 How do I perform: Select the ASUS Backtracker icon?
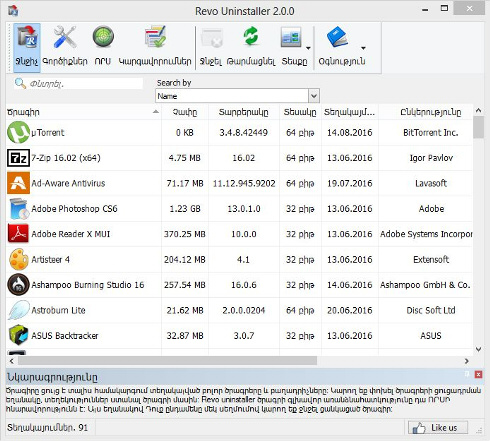[18, 335]
